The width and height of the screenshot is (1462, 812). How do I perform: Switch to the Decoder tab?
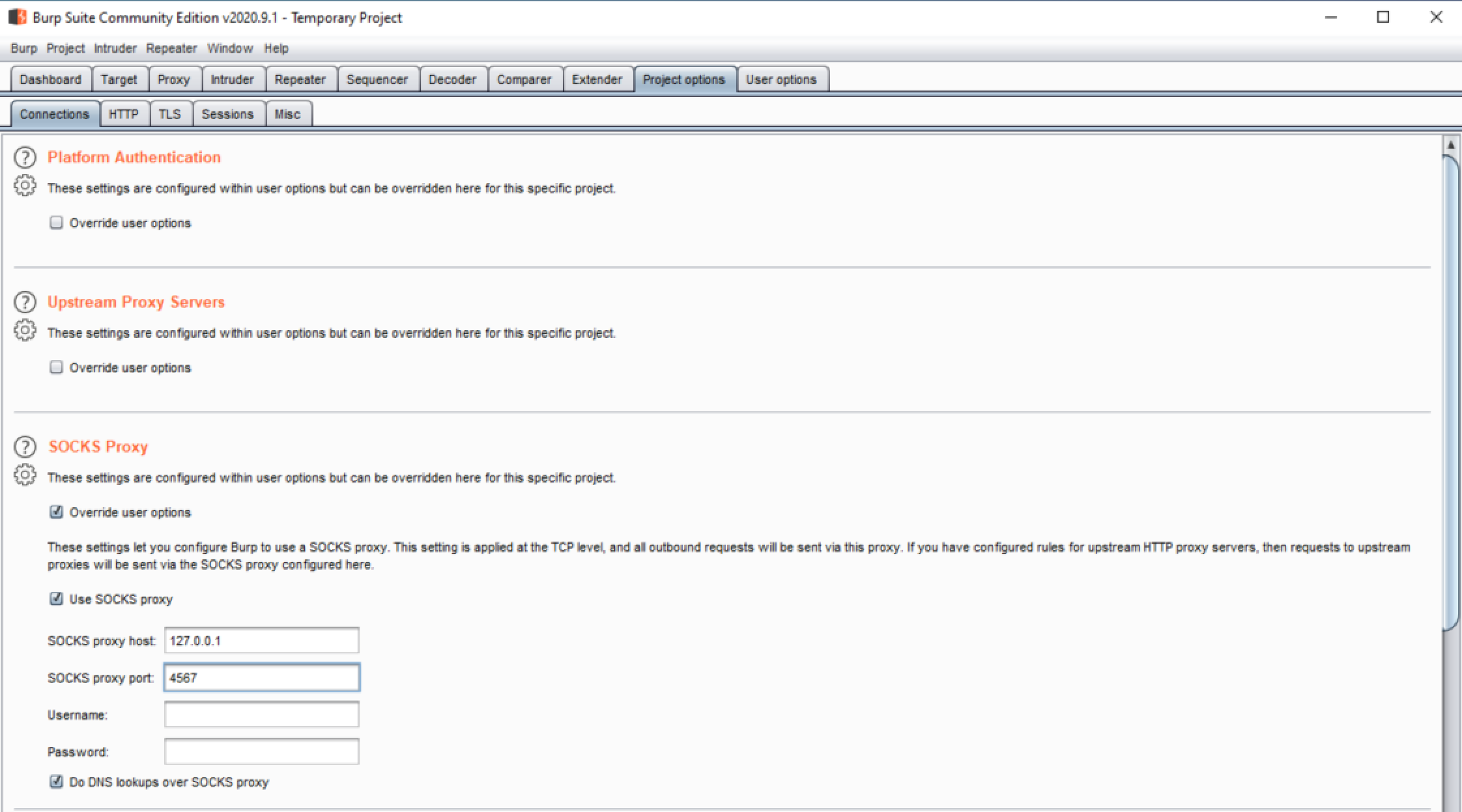point(453,79)
